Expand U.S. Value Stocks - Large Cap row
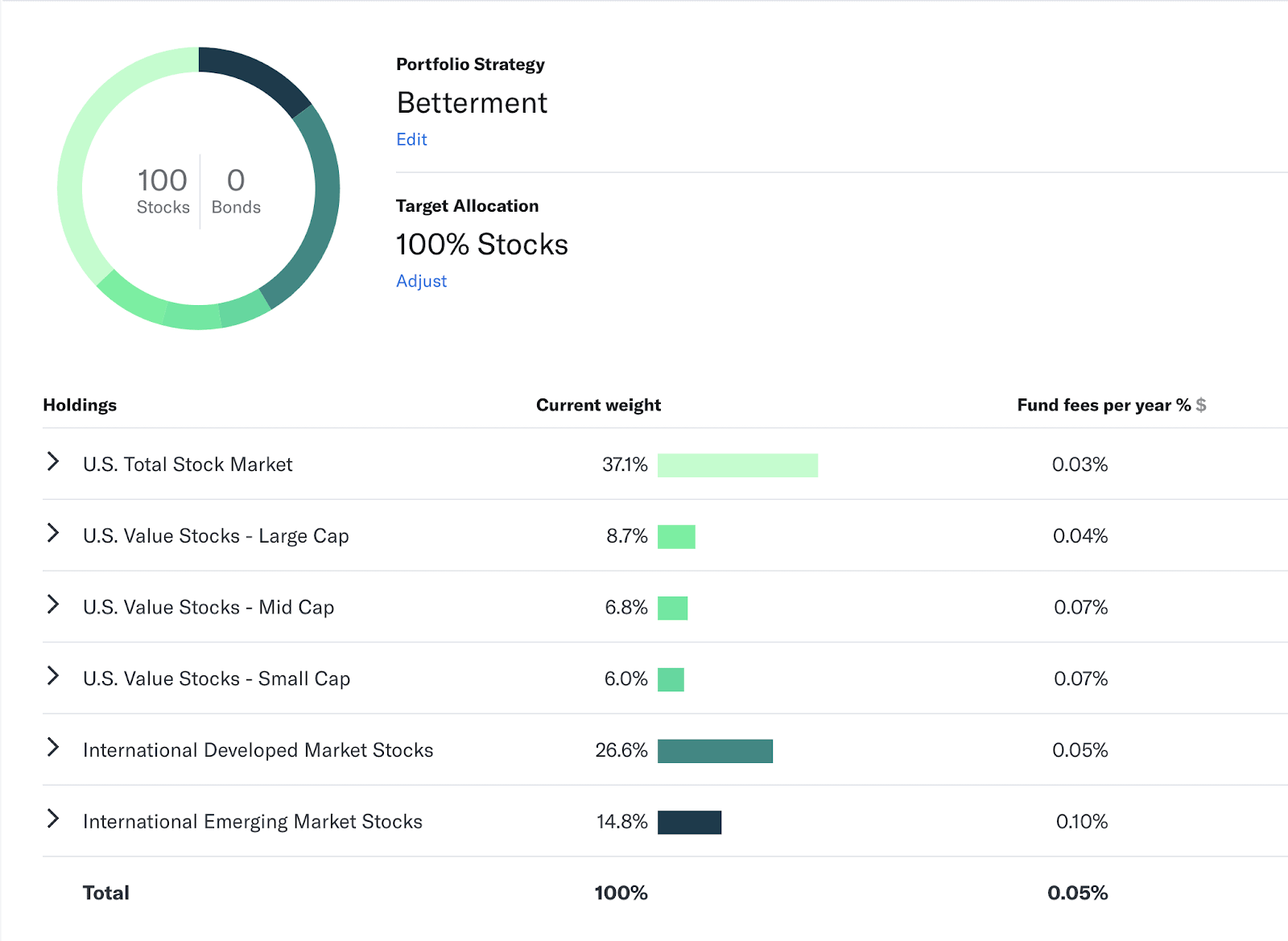 53,533
